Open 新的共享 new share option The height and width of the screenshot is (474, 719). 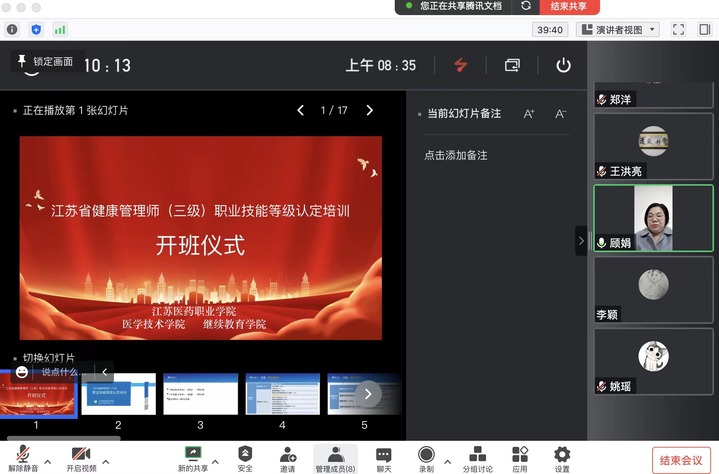(x=193, y=457)
